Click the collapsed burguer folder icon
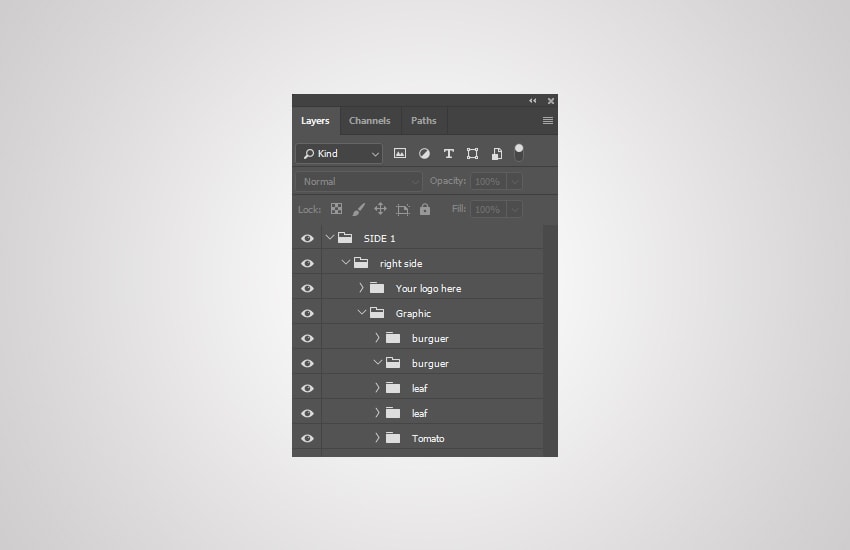The image size is (850, 550). tap(393, 338)
